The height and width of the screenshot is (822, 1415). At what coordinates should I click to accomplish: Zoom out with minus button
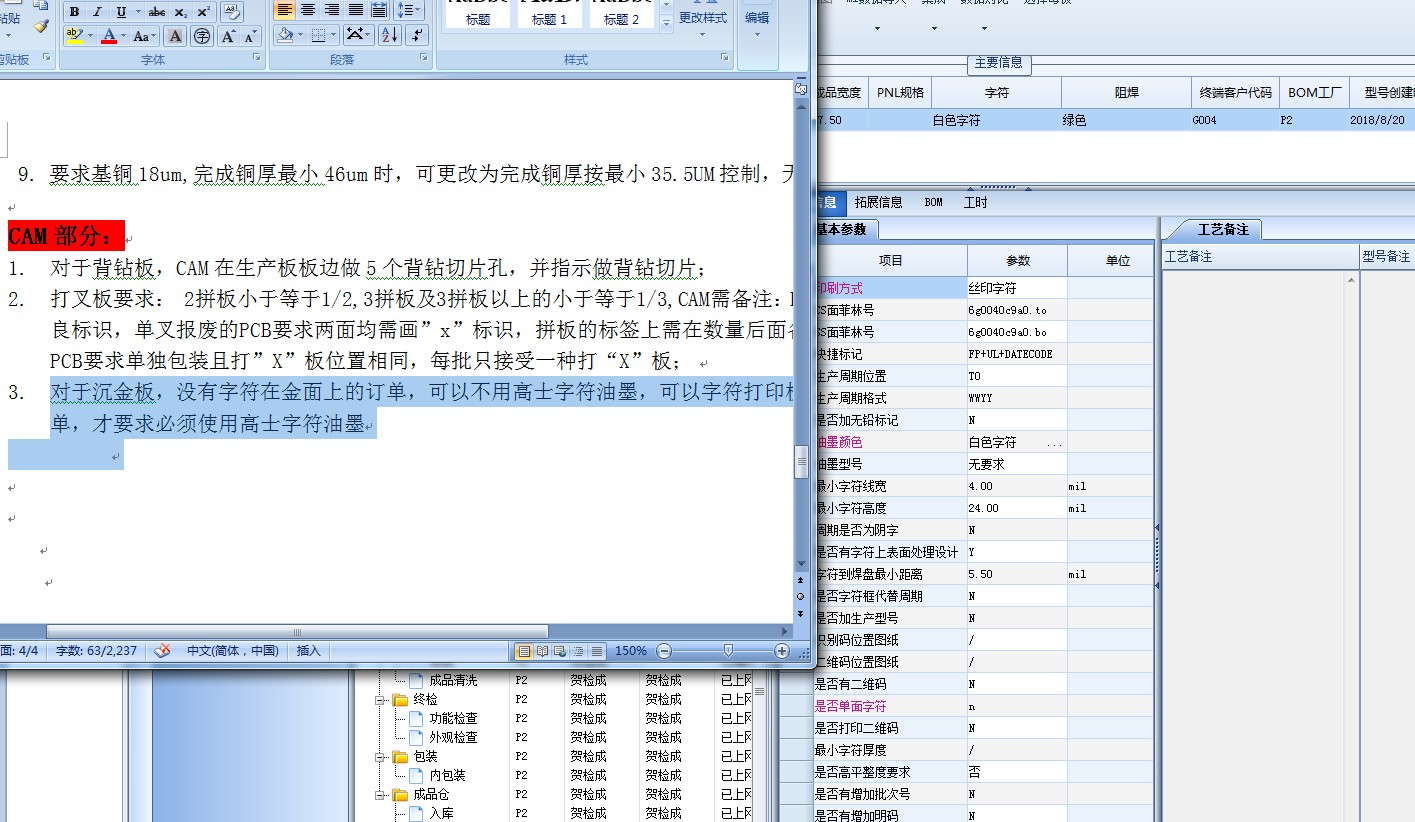665,651
